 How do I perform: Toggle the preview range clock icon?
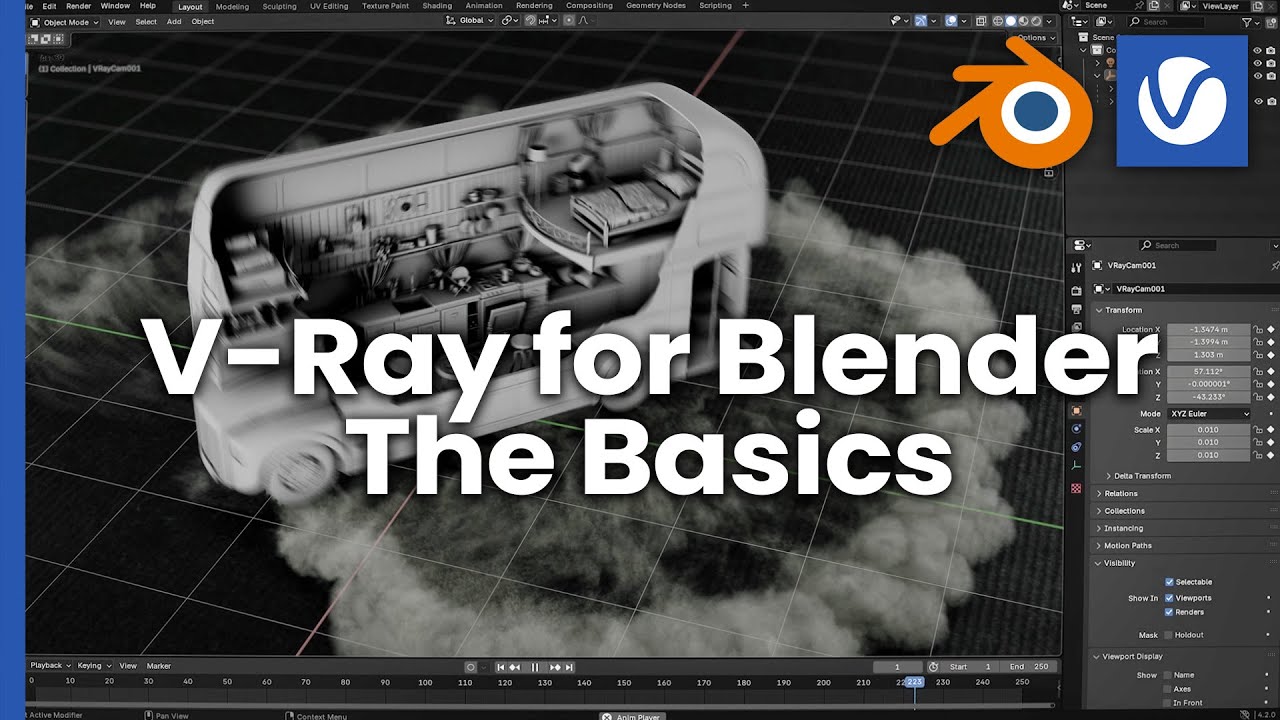pos(933,667)
